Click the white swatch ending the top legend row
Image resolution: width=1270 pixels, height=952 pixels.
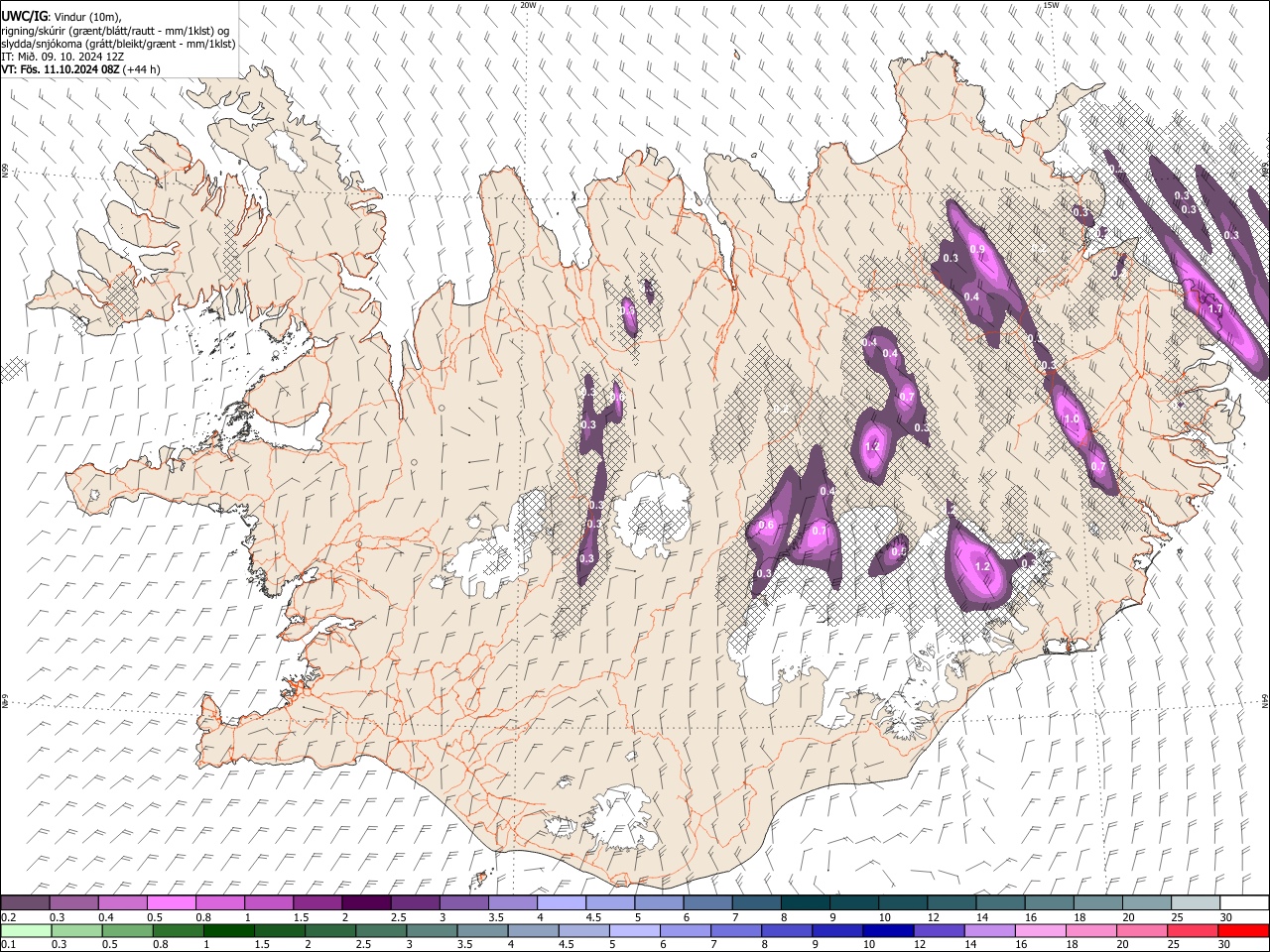point(1244,902)
